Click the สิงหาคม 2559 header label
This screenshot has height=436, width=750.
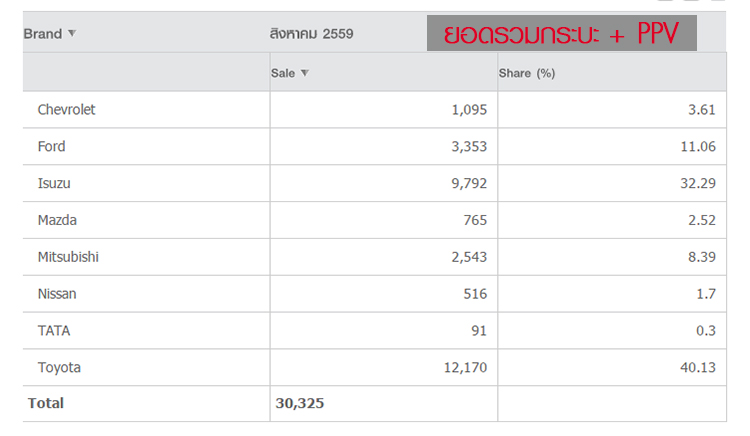(x=311, y=34)
